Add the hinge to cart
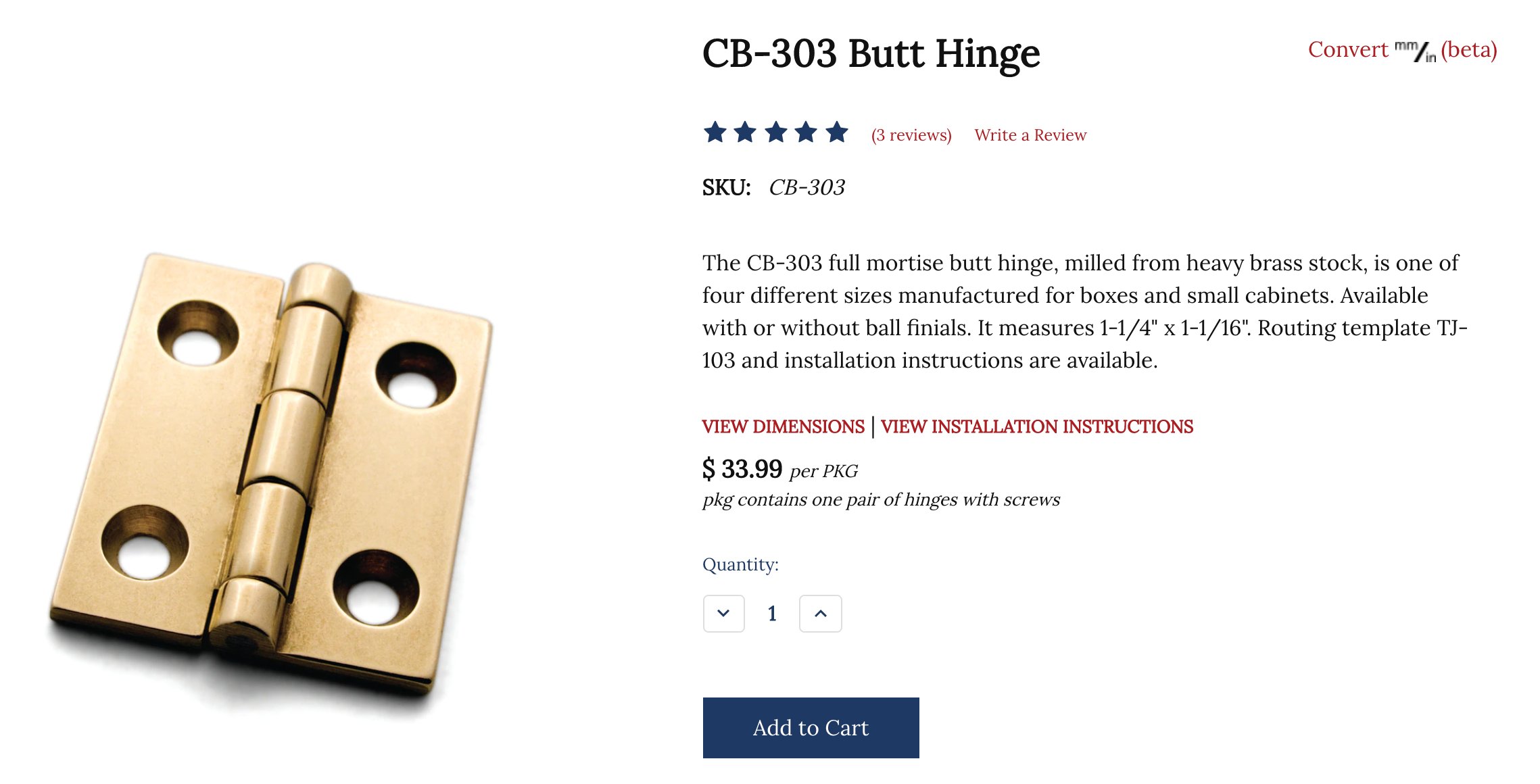The width and height of the screenshot is (1540, 784). click(x=811, y=728)
